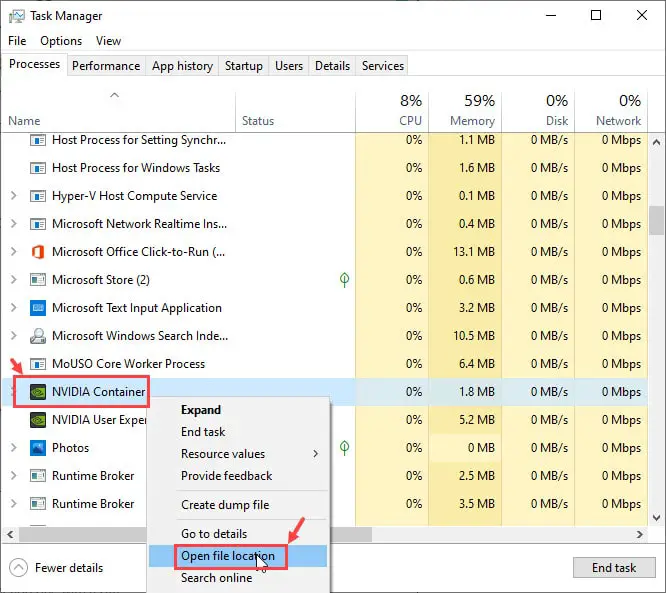Sort by the Memory column header

tap(465, 110)
